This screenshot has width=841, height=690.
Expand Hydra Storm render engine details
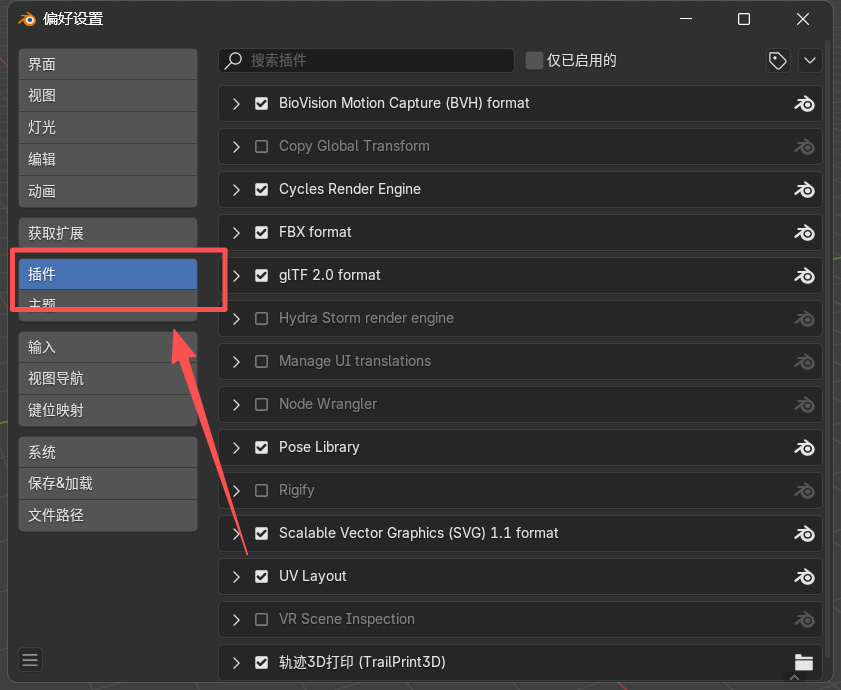point(236,319)
